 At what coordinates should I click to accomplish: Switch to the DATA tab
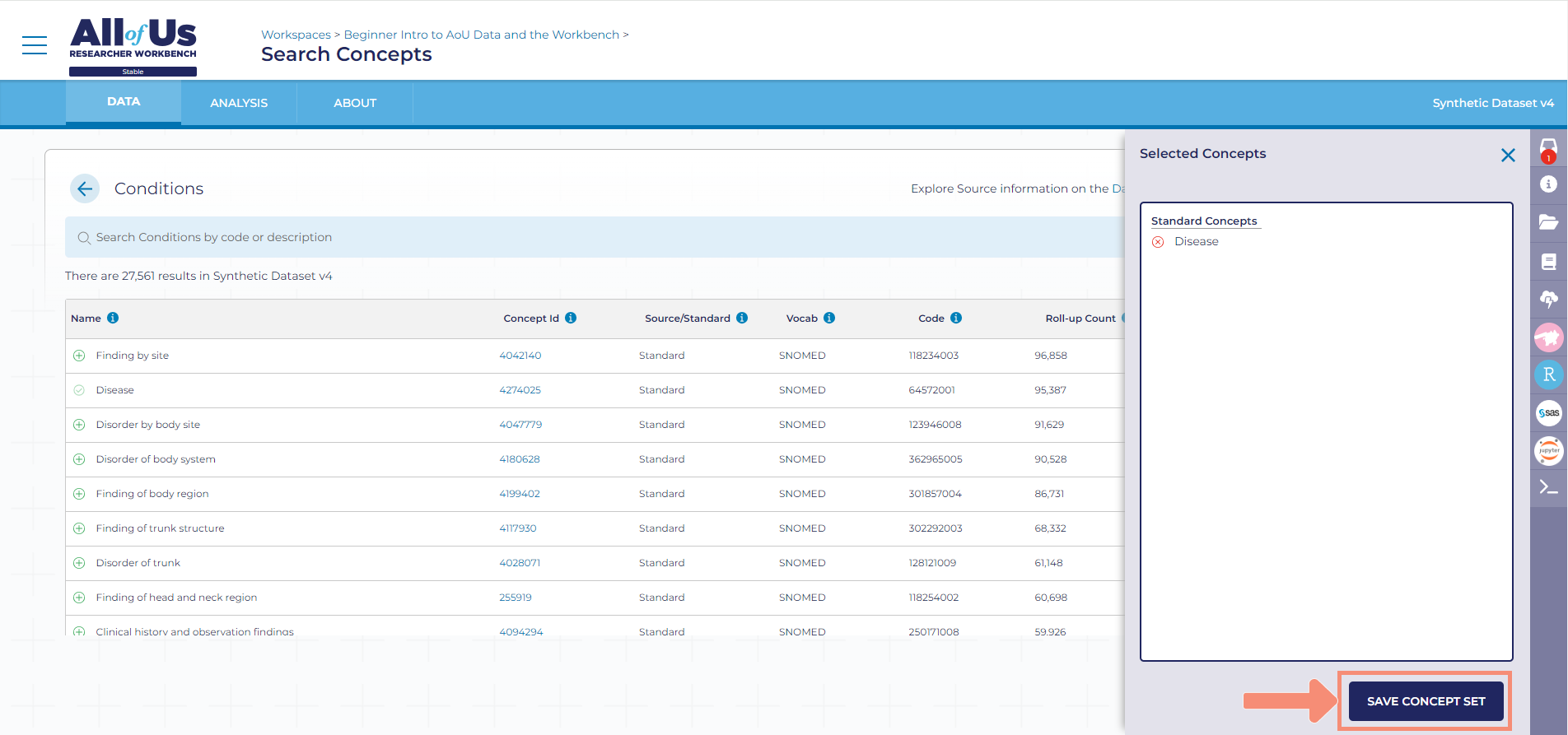click(x=124, y=102)
